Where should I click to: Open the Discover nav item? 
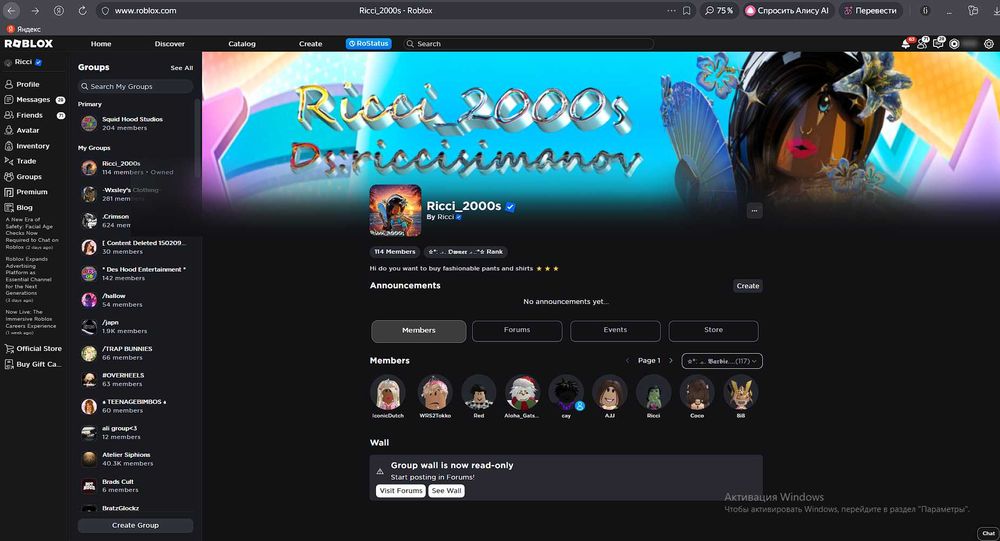click(x=170, y=44)
